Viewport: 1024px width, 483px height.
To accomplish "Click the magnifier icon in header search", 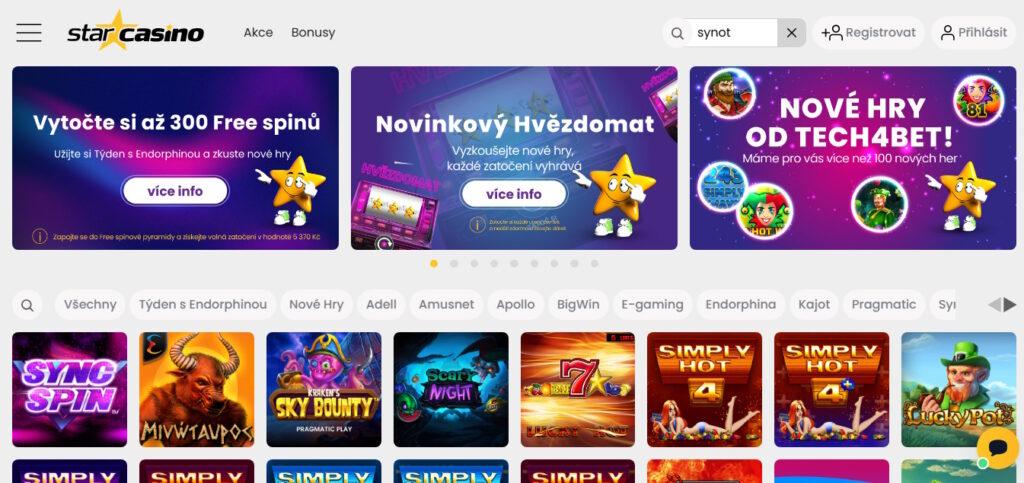I will [678, 33].
